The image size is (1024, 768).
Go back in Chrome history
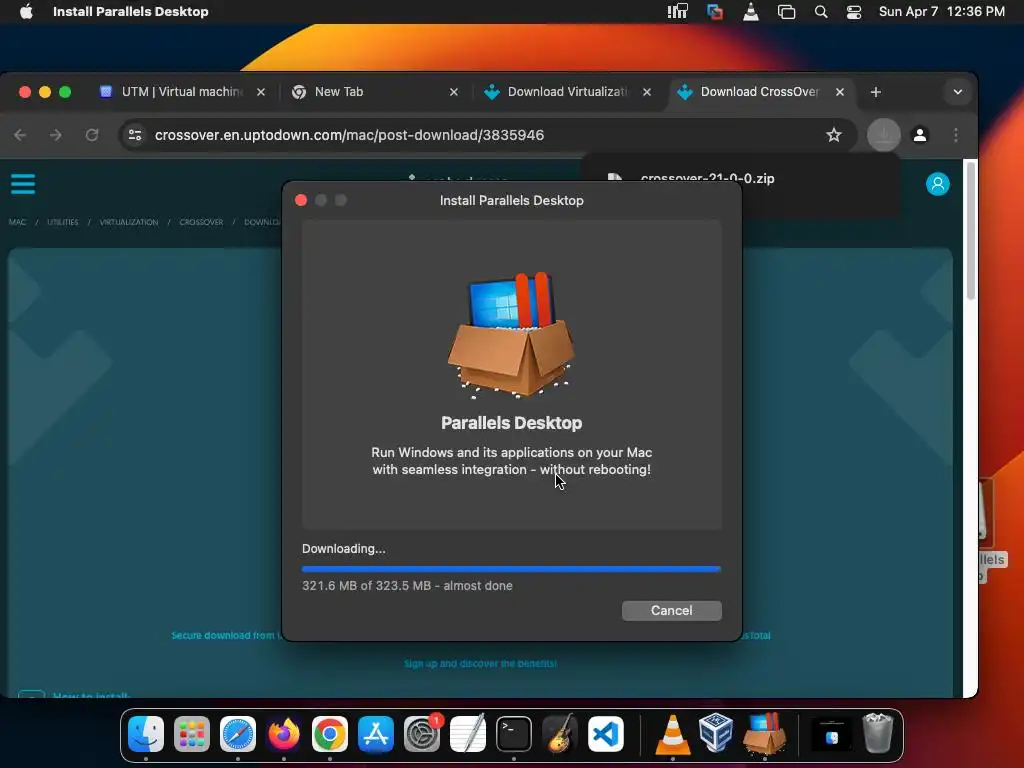(x=20, y=135)
